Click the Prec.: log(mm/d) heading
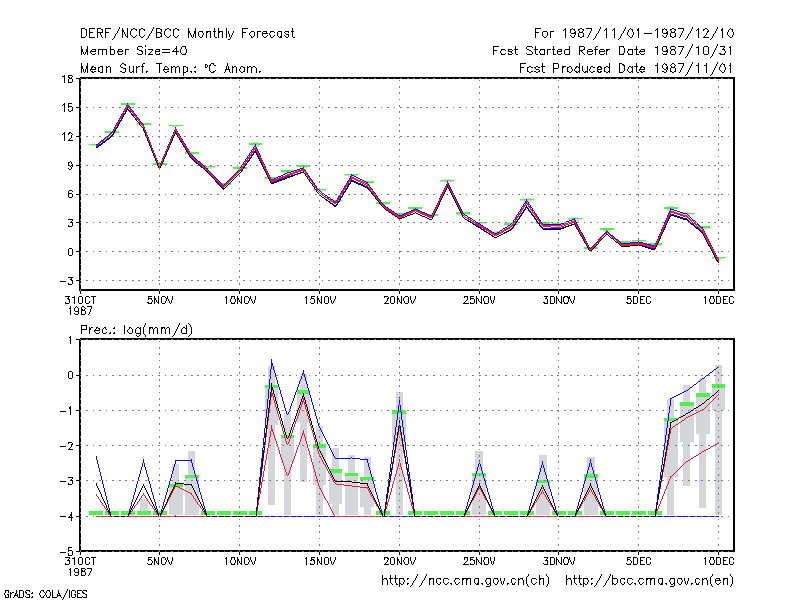 coord(136,330)
